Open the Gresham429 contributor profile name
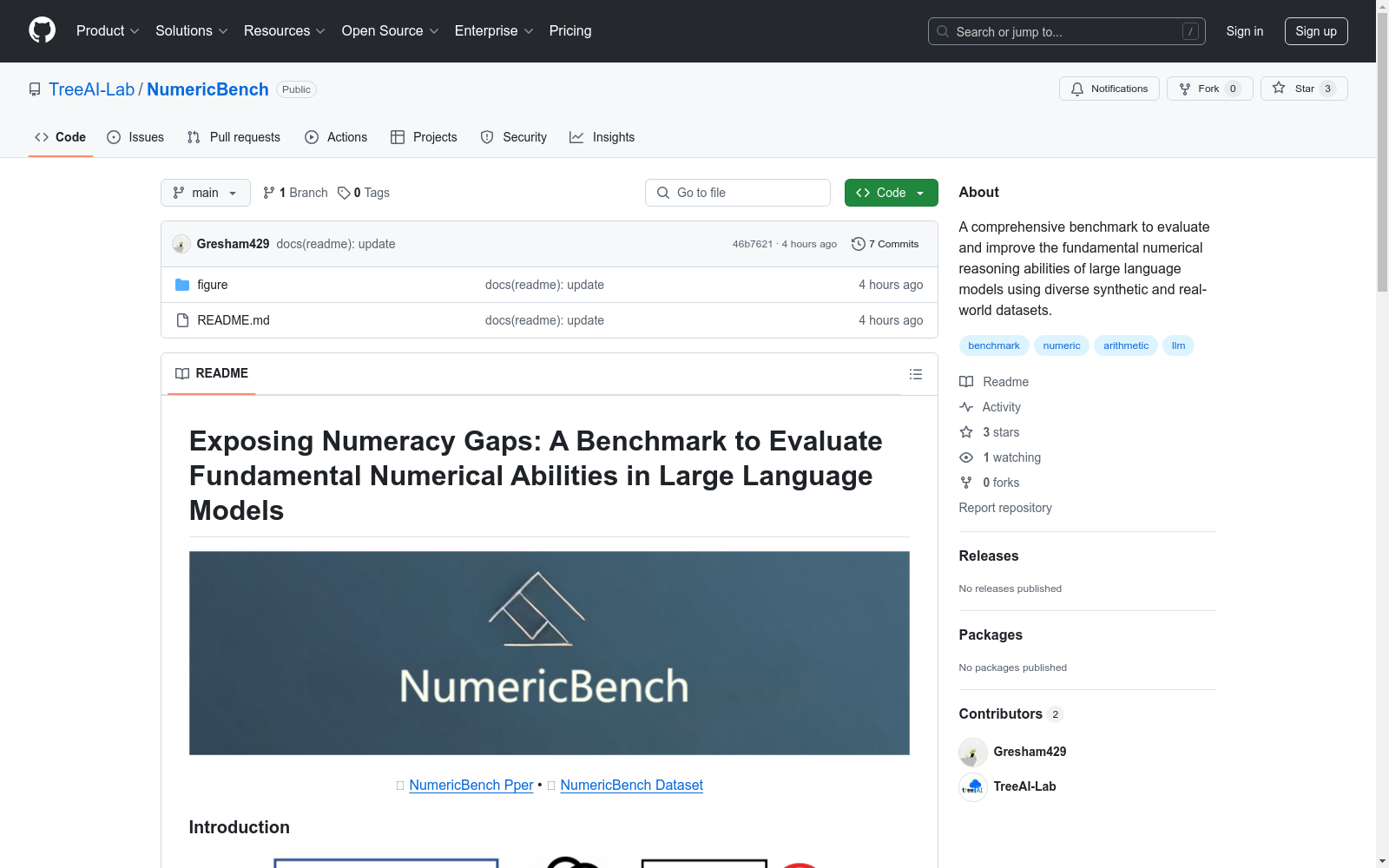Viewport: 1389px width, 868px height. tap(1030, 752)
